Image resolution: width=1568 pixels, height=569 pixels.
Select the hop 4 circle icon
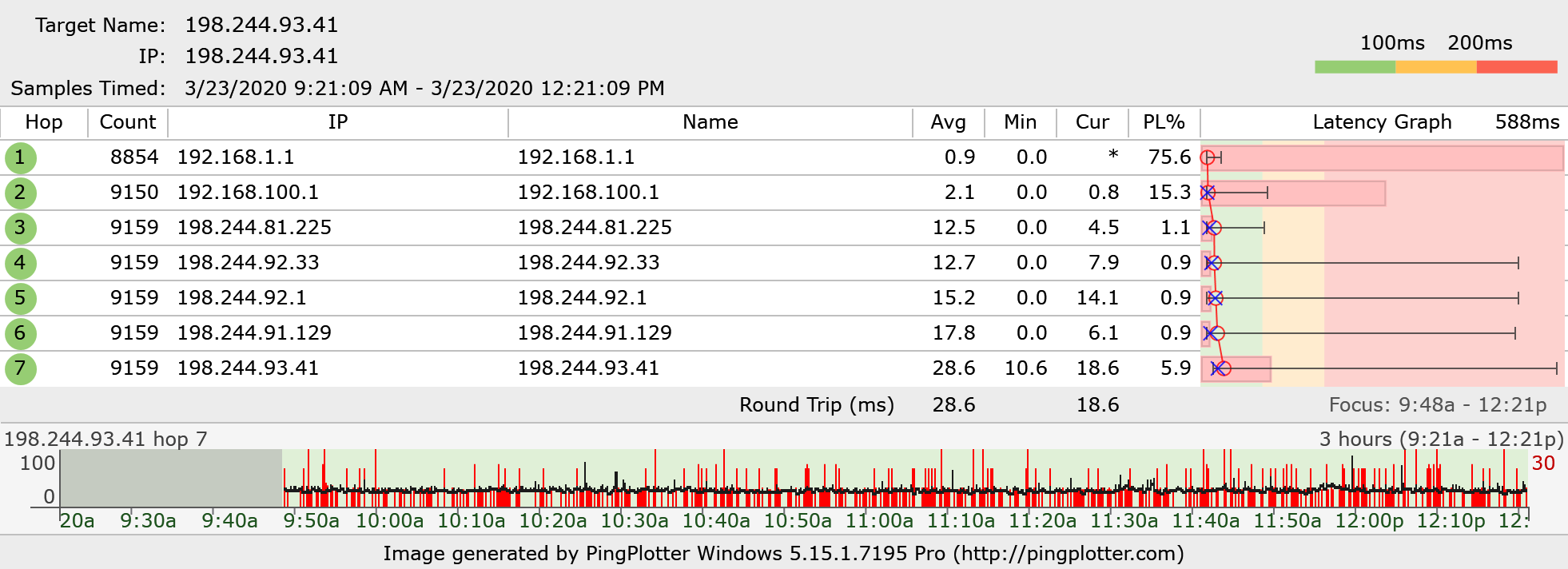point(20,263)
